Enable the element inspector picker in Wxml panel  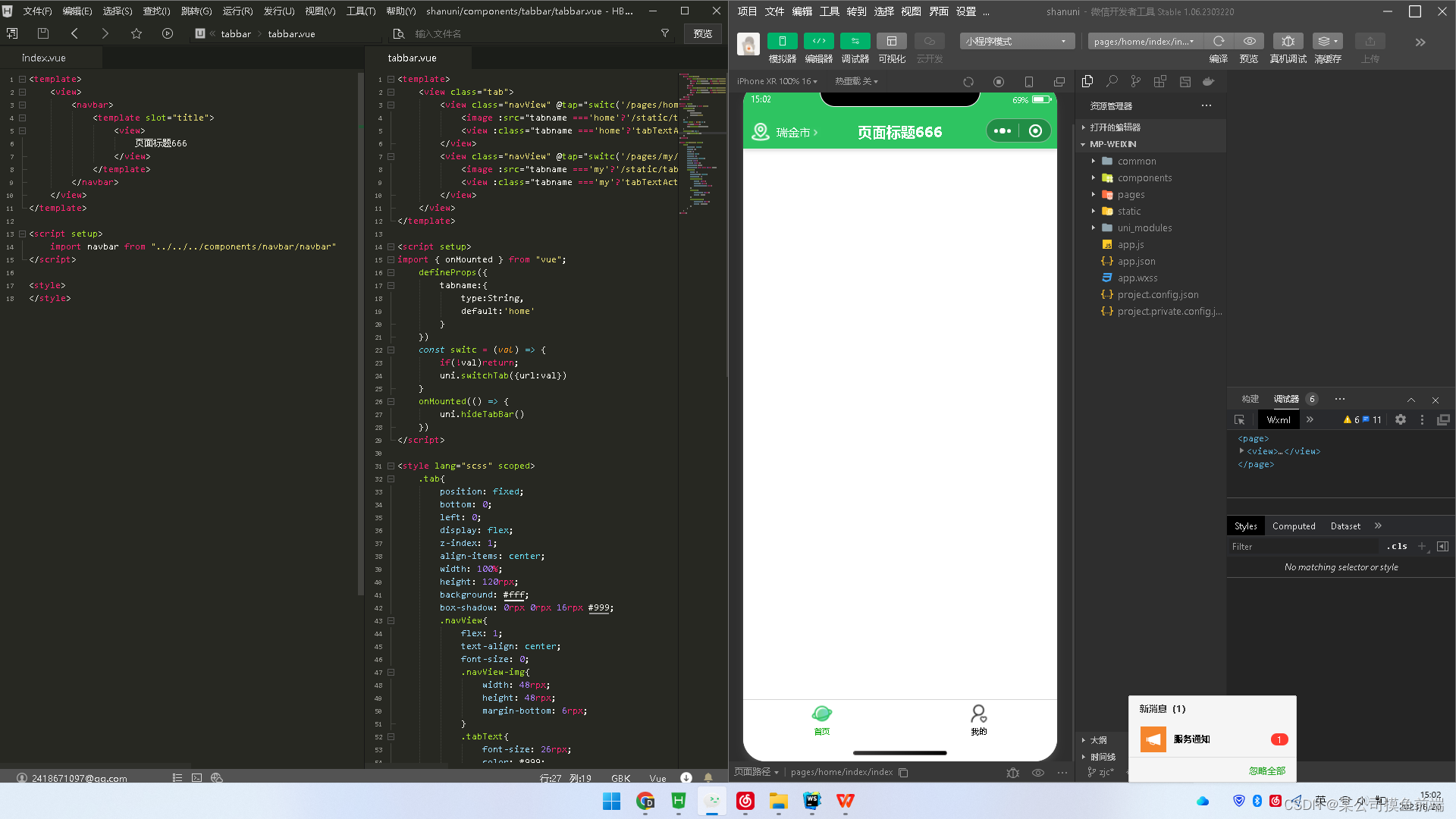coord(1239,419)
